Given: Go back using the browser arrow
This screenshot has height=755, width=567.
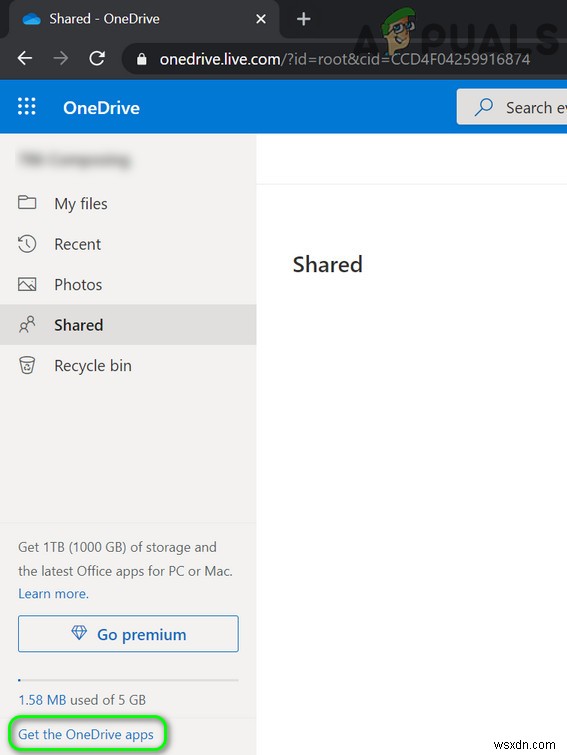Looking at the screenshot, I should click(x=25, y=59).
